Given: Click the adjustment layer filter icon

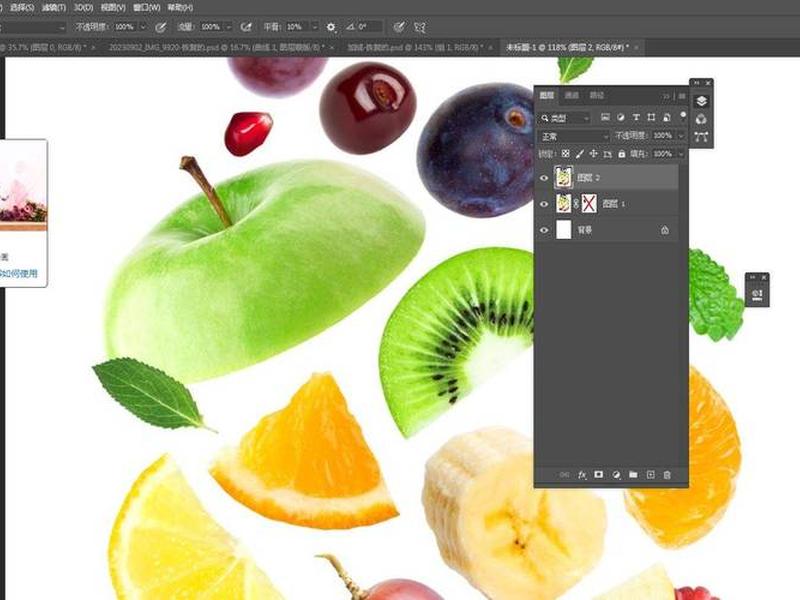Looking at the screenshot, I should click(620, 117).
